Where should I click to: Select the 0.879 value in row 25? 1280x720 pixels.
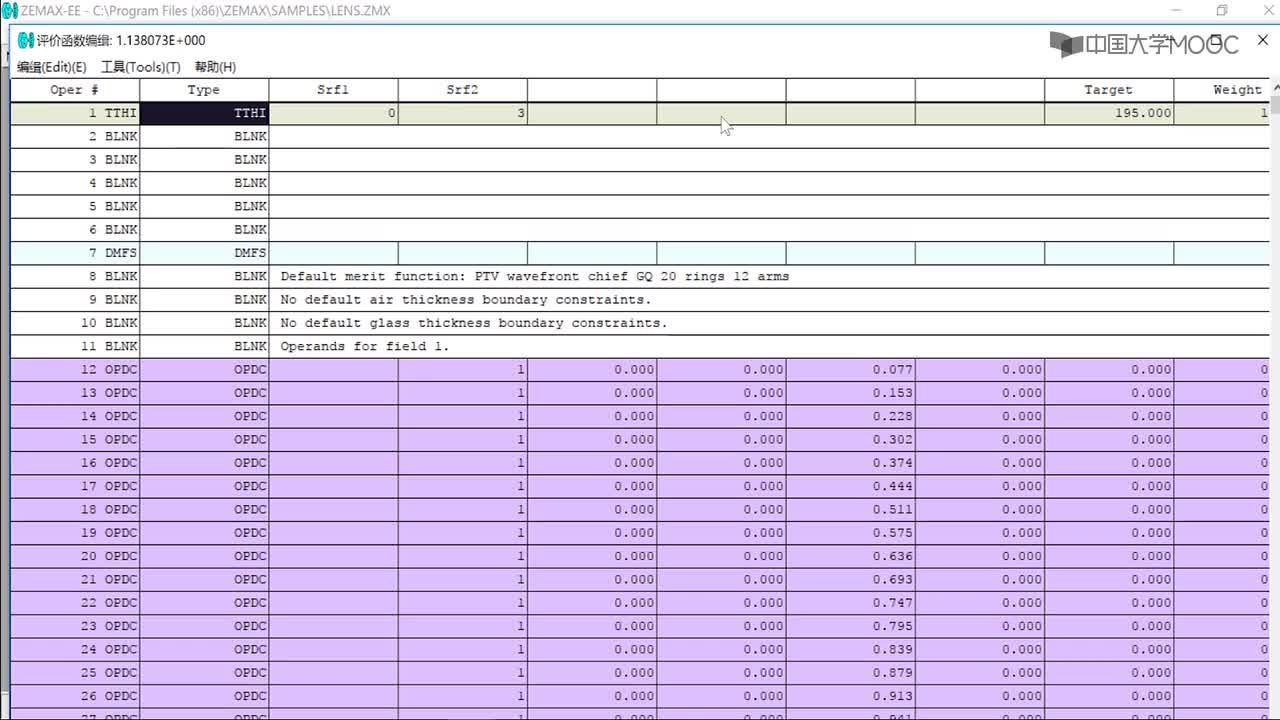coord(850,673)
